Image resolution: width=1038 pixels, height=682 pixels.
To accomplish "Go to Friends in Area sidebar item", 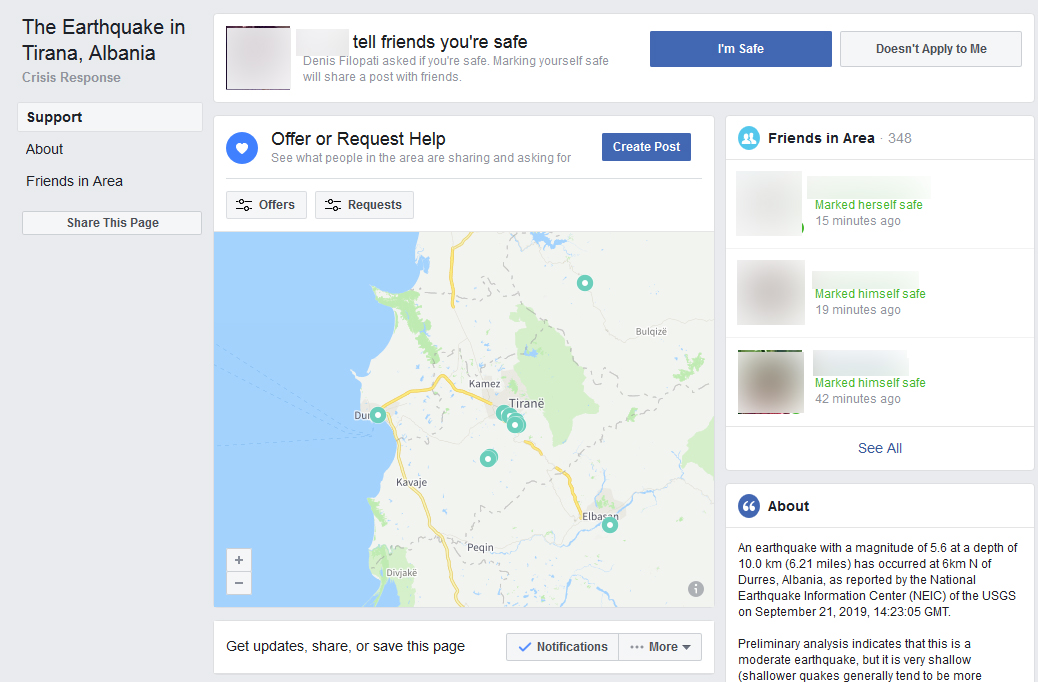I will pyautogui.click(x=75, y=181).
